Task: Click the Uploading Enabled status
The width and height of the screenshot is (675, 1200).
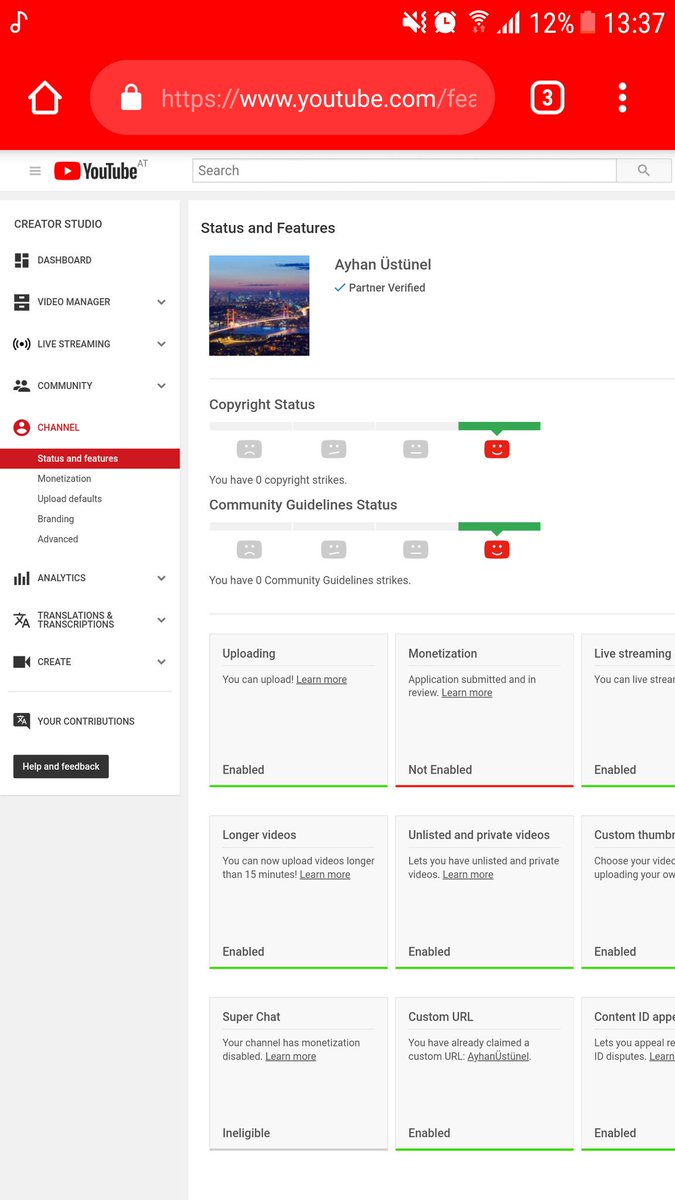Action: (x=243, y=770)
